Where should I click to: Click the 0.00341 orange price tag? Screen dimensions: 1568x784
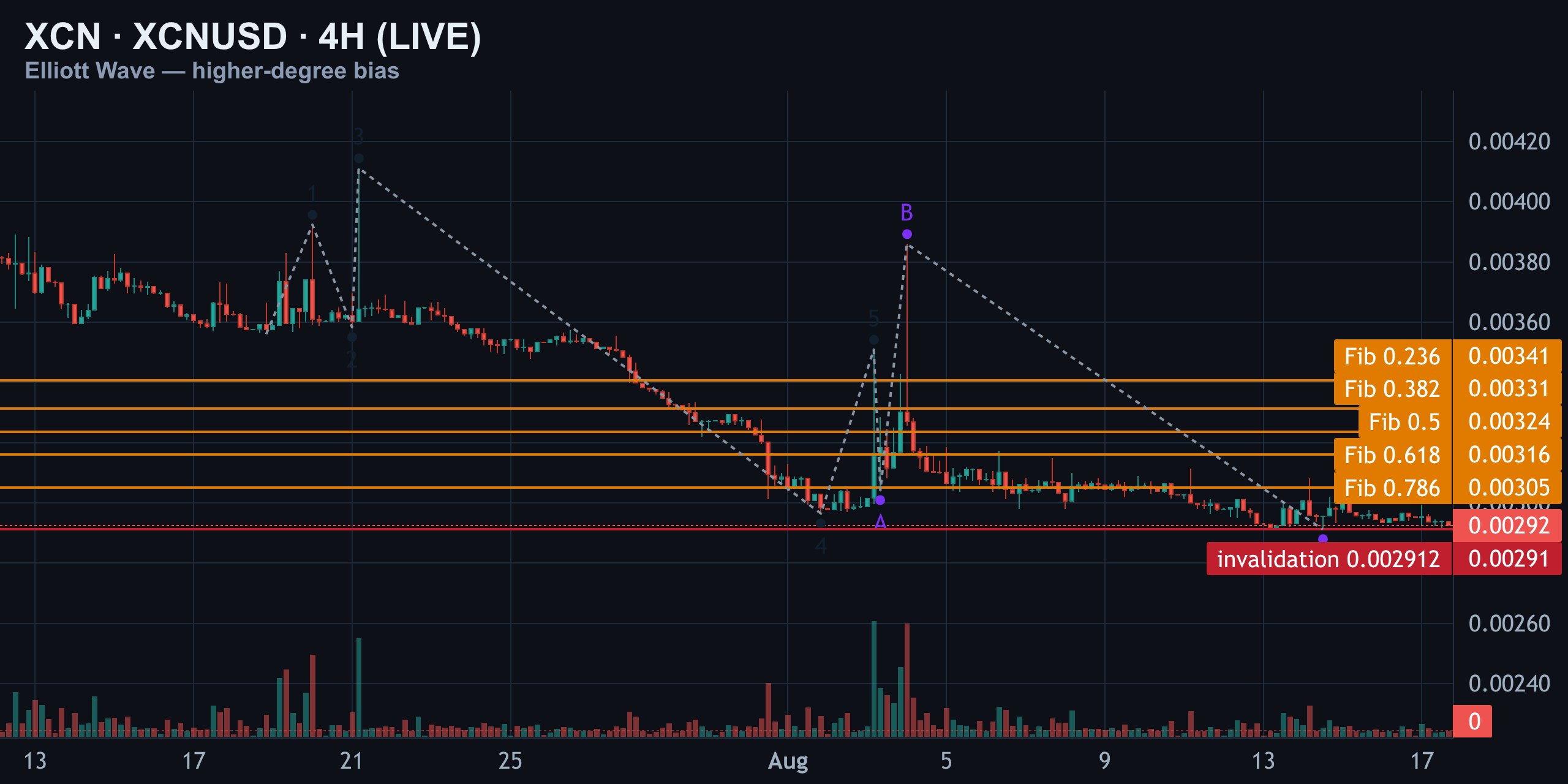coord(1507,356)
